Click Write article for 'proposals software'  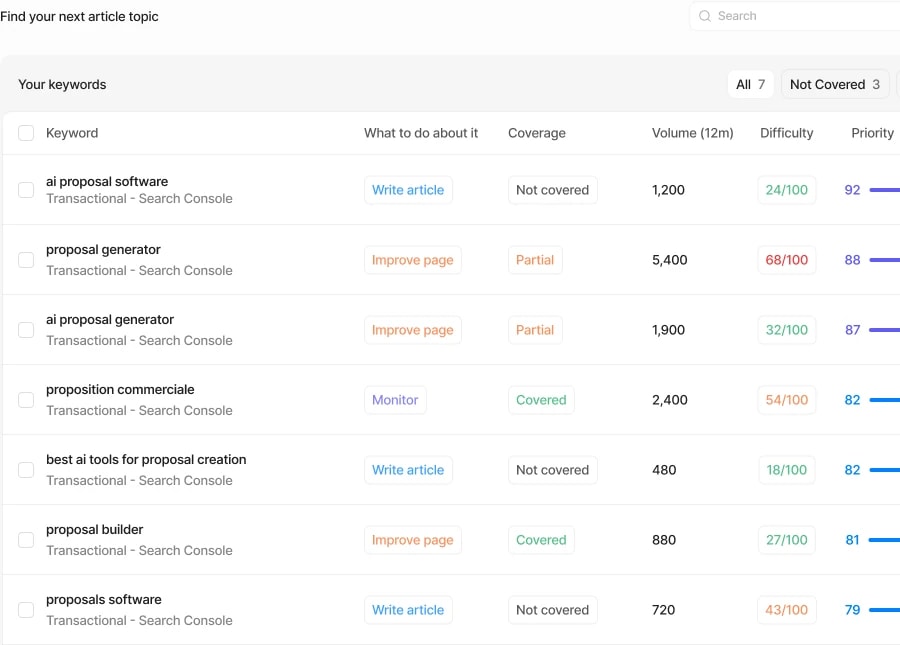pyautogui.click(x=408, y=610)
